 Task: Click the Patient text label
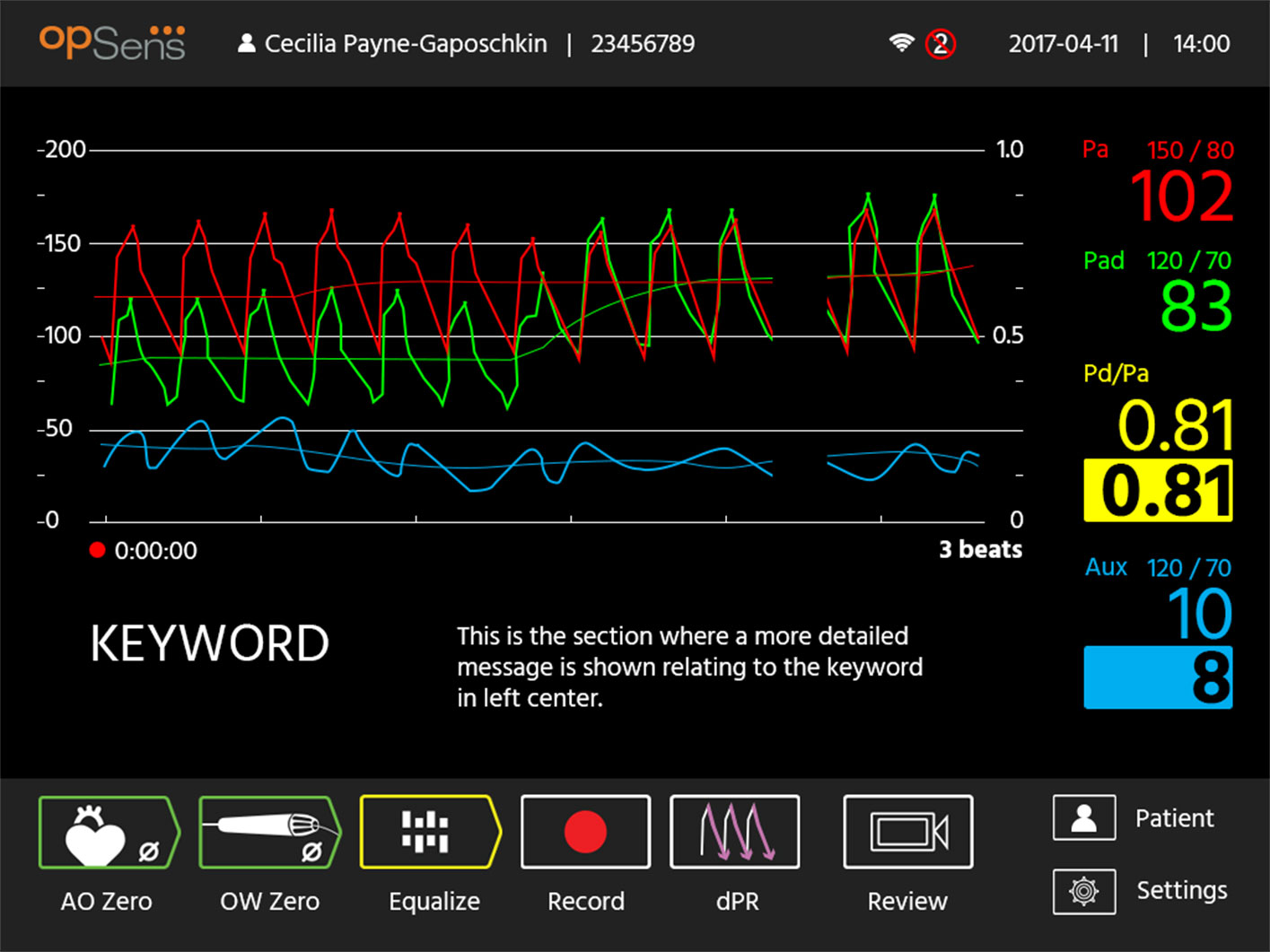coord(1174,818)
